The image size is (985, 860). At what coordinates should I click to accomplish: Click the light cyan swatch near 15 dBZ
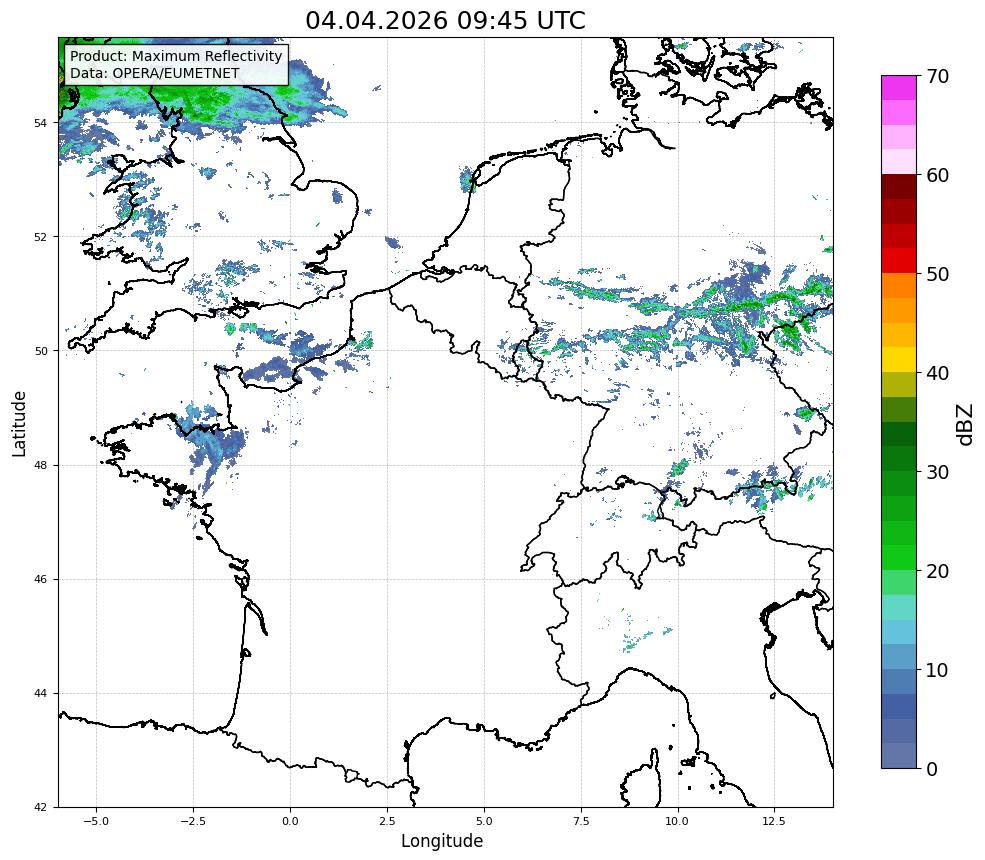[899, 607]
